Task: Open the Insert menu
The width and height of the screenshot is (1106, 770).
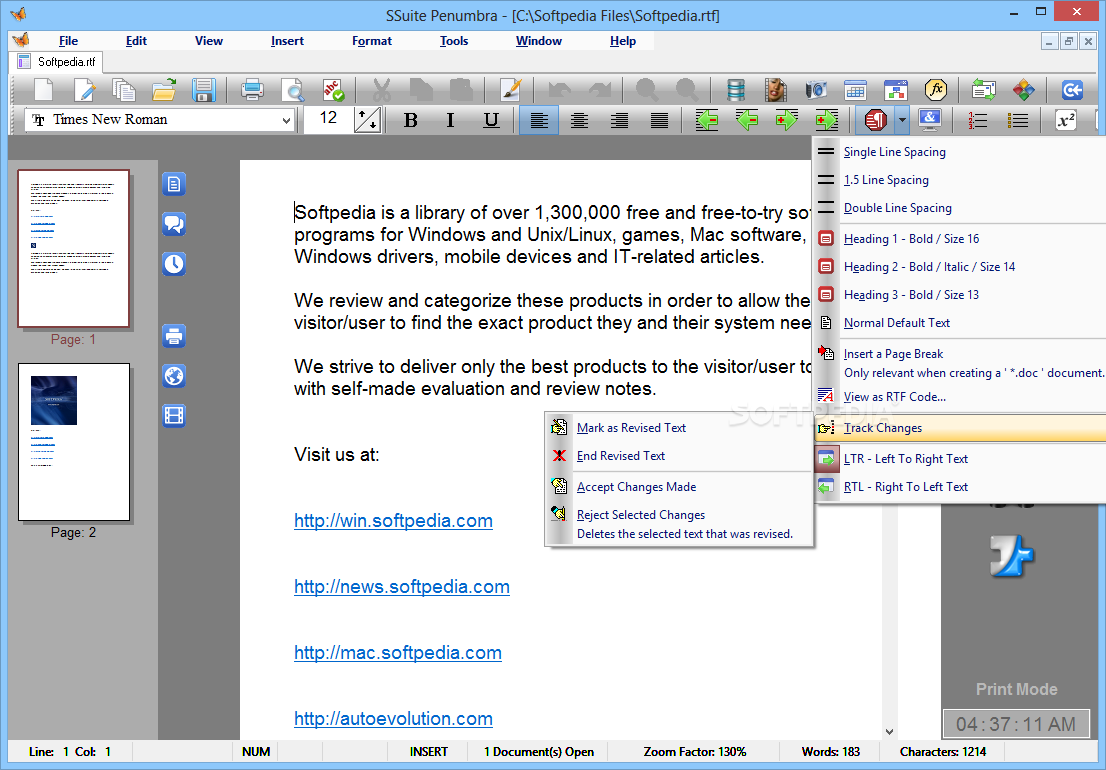Action: click(x=287, y=41)
